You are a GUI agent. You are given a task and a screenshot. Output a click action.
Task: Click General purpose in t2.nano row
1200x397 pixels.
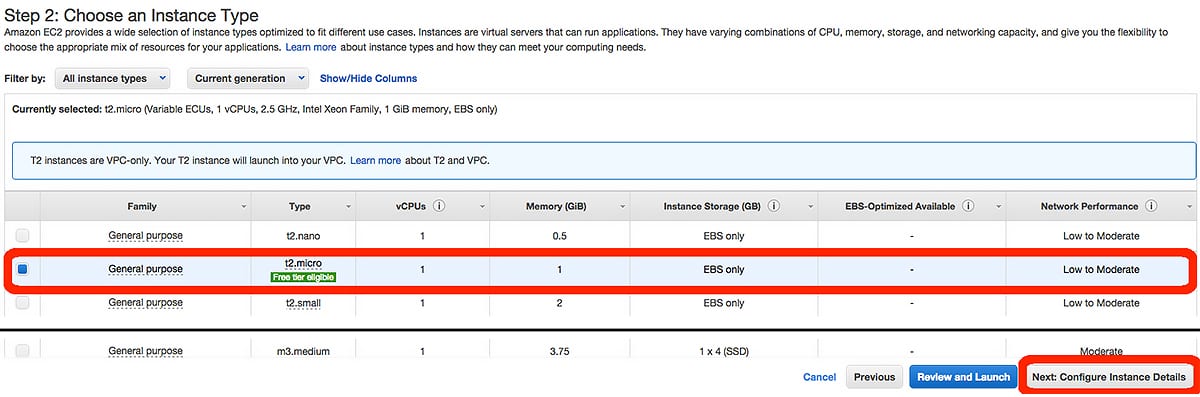point(145,236)
